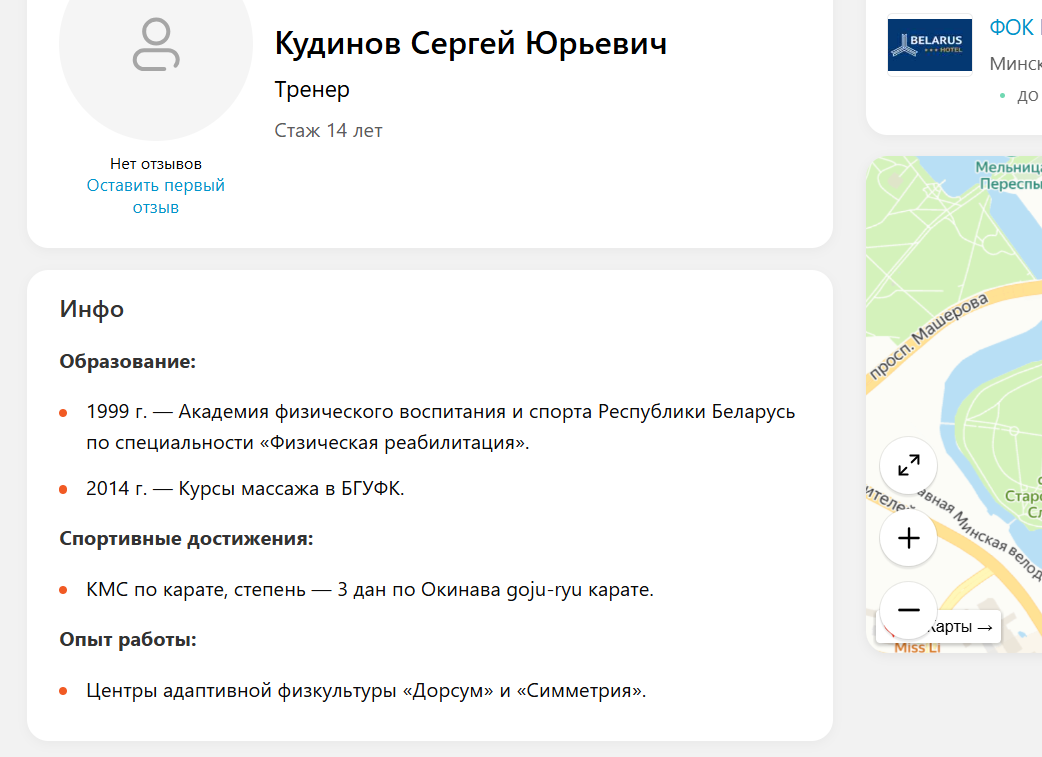
Task: Click the '2014 г. — Курсы массажа в БГУФК' entry
Action: point(245,488)
